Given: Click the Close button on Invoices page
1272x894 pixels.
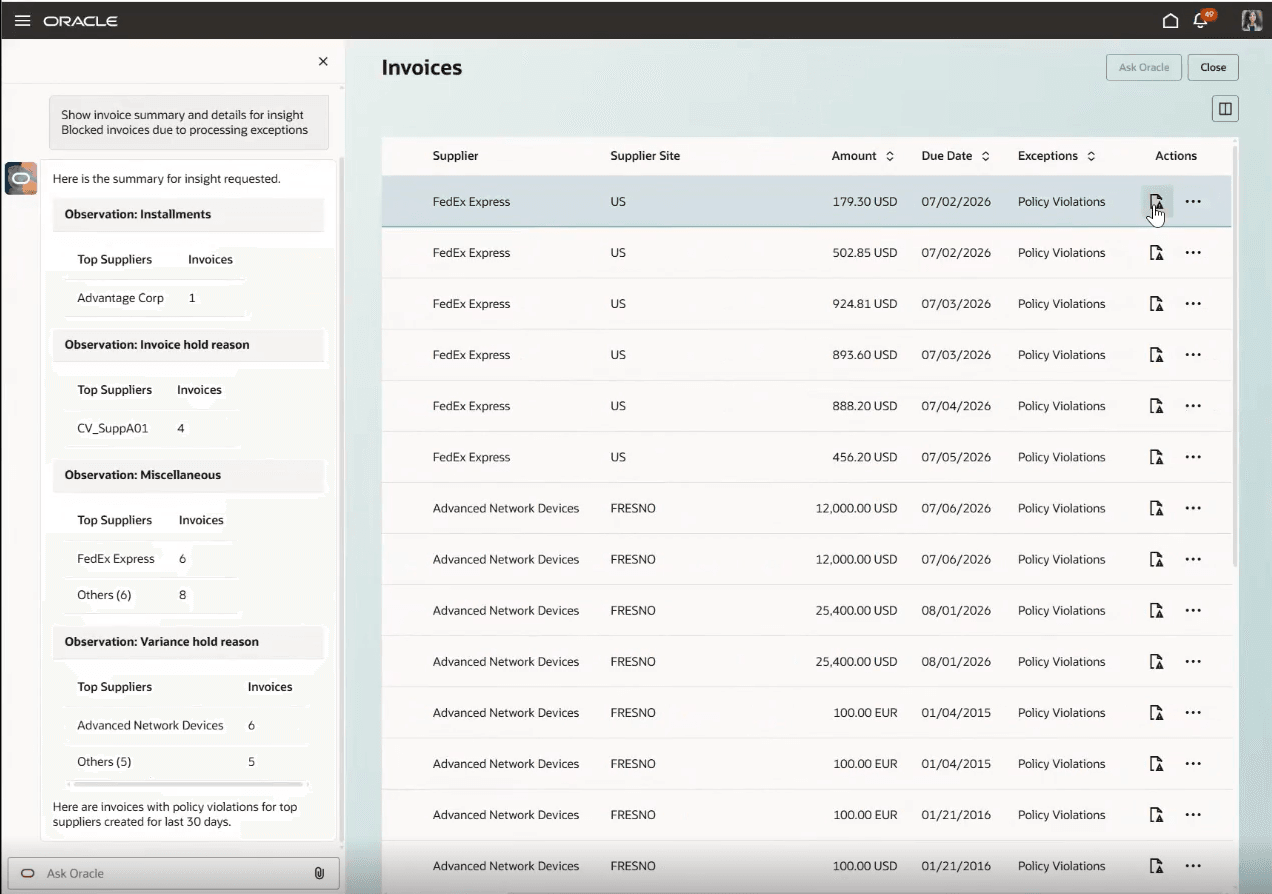Looking at the screenshot, I should (x=1213, y=67).
